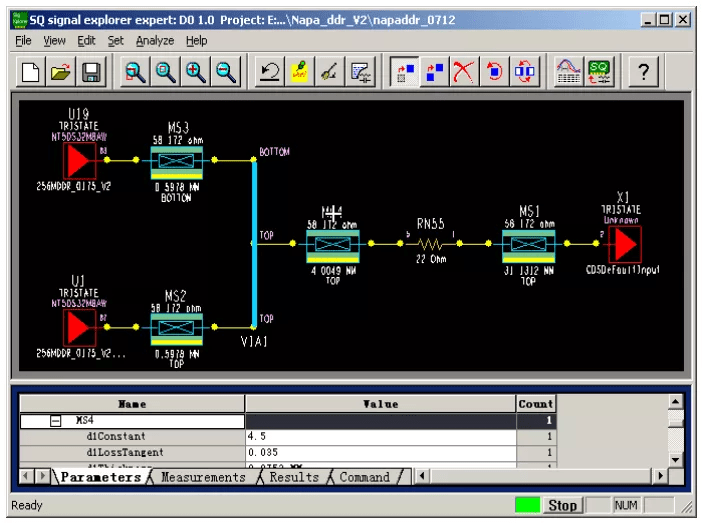Viewport: 702px width, 523px height.
Task: Save the topology using the floppy disk icon
Action: (91, 72)
